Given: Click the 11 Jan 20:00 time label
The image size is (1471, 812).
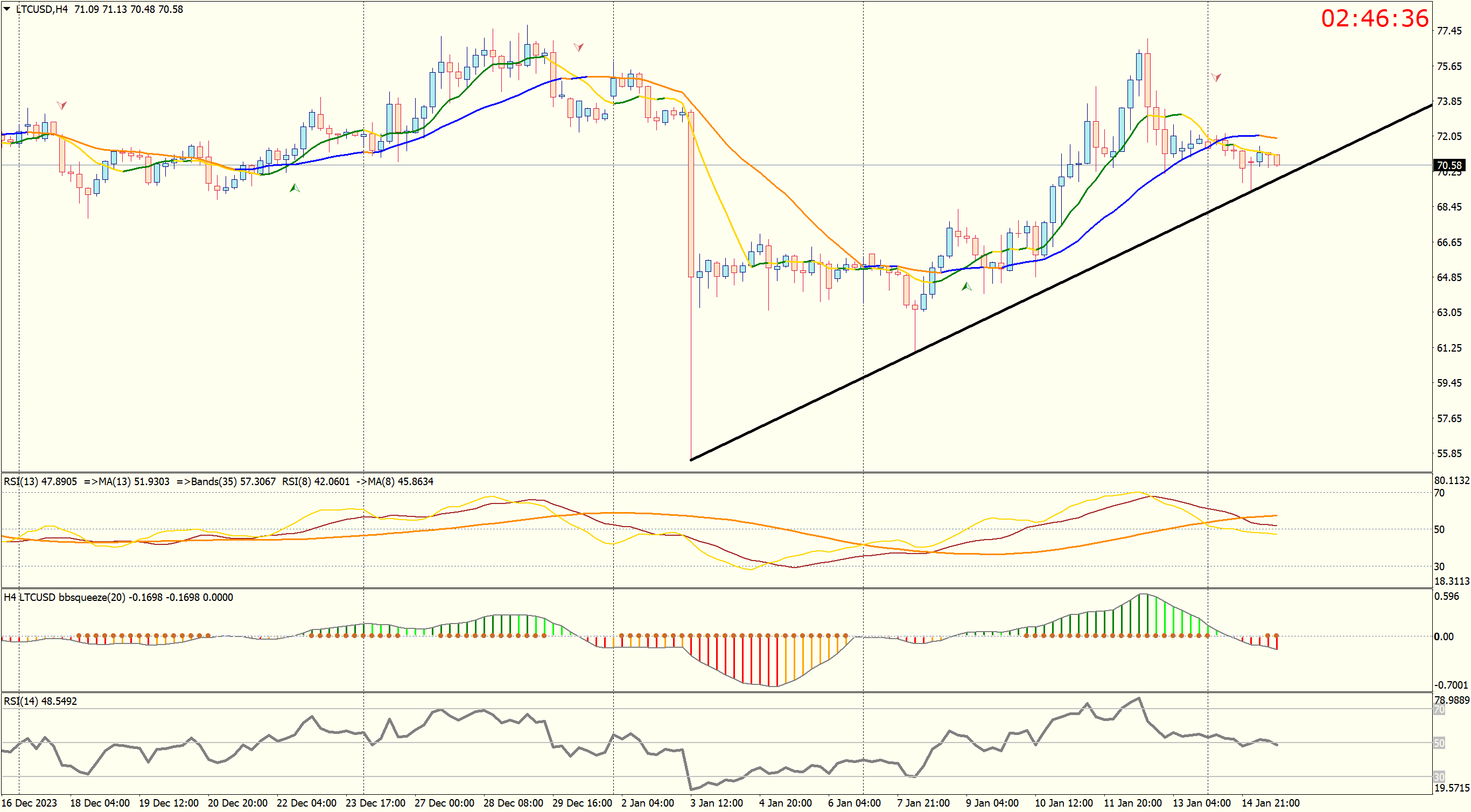Looking at the screenshot, I should pos(1132,803).
